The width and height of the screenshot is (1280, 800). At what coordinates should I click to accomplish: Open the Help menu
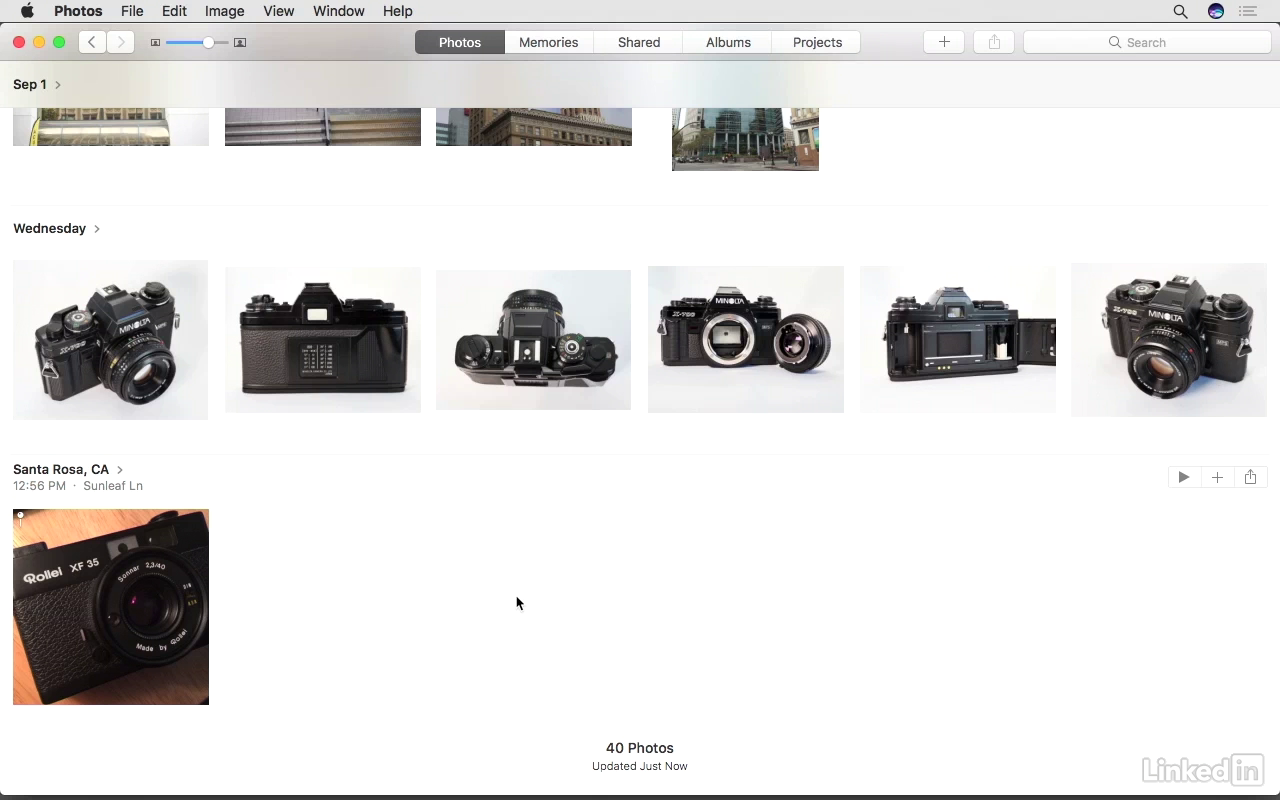pyautogui.click(x=397, y=11)
